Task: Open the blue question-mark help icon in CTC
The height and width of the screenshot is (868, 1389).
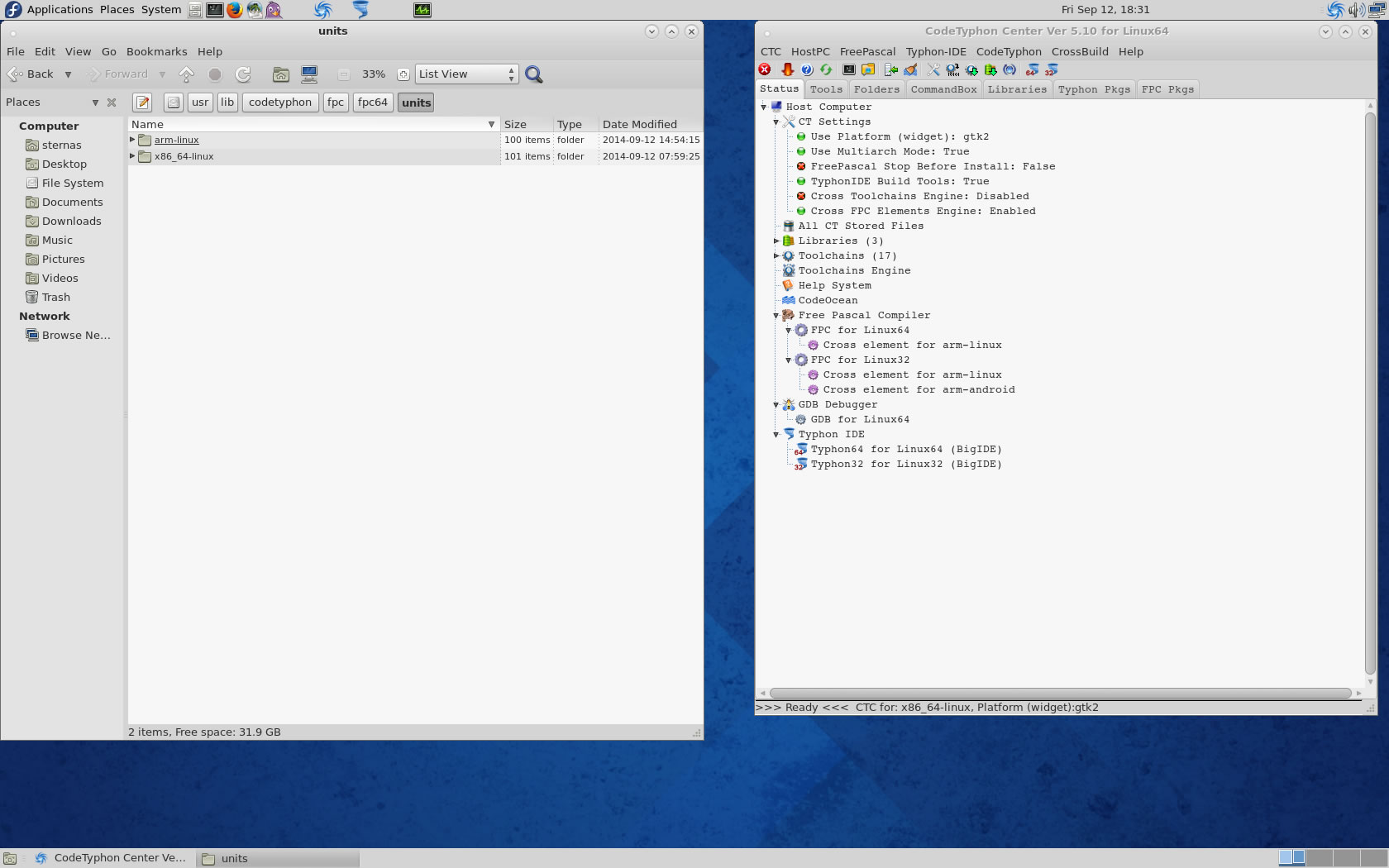Action: tap(807, 70)
